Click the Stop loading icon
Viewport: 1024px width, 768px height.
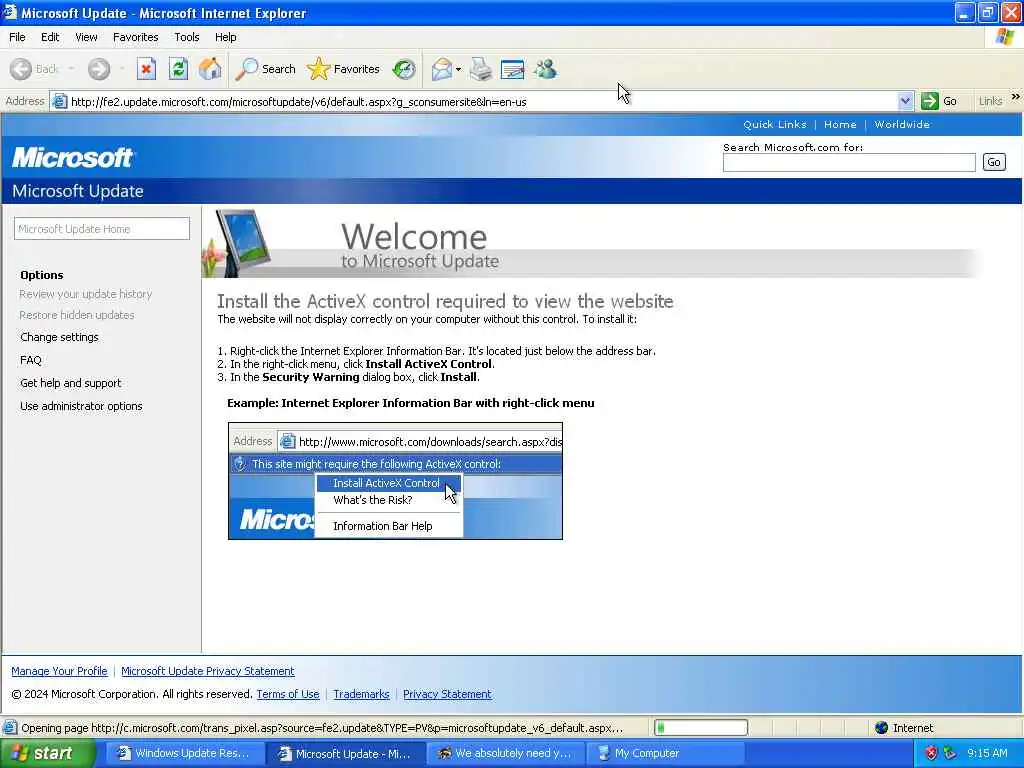pos(146,69)
